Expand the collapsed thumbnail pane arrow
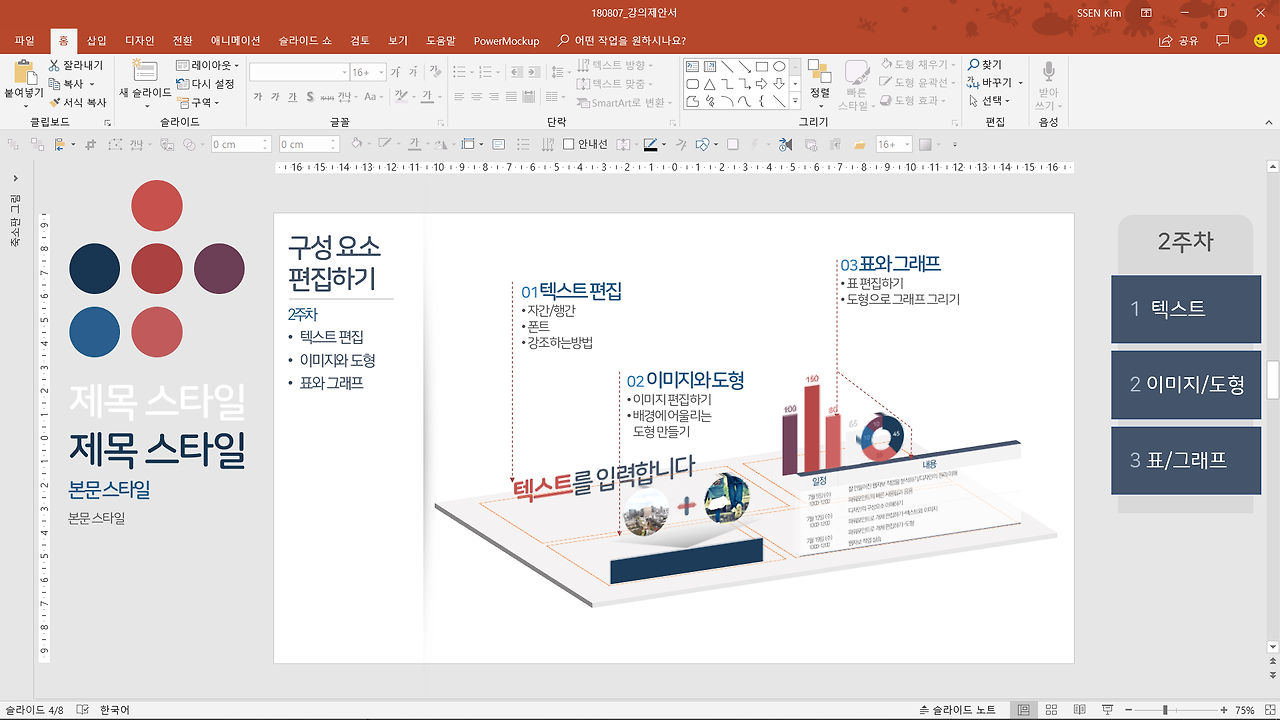Viewport: 1280px width, 720px height. pyautogui.click(x=16, y=178)
